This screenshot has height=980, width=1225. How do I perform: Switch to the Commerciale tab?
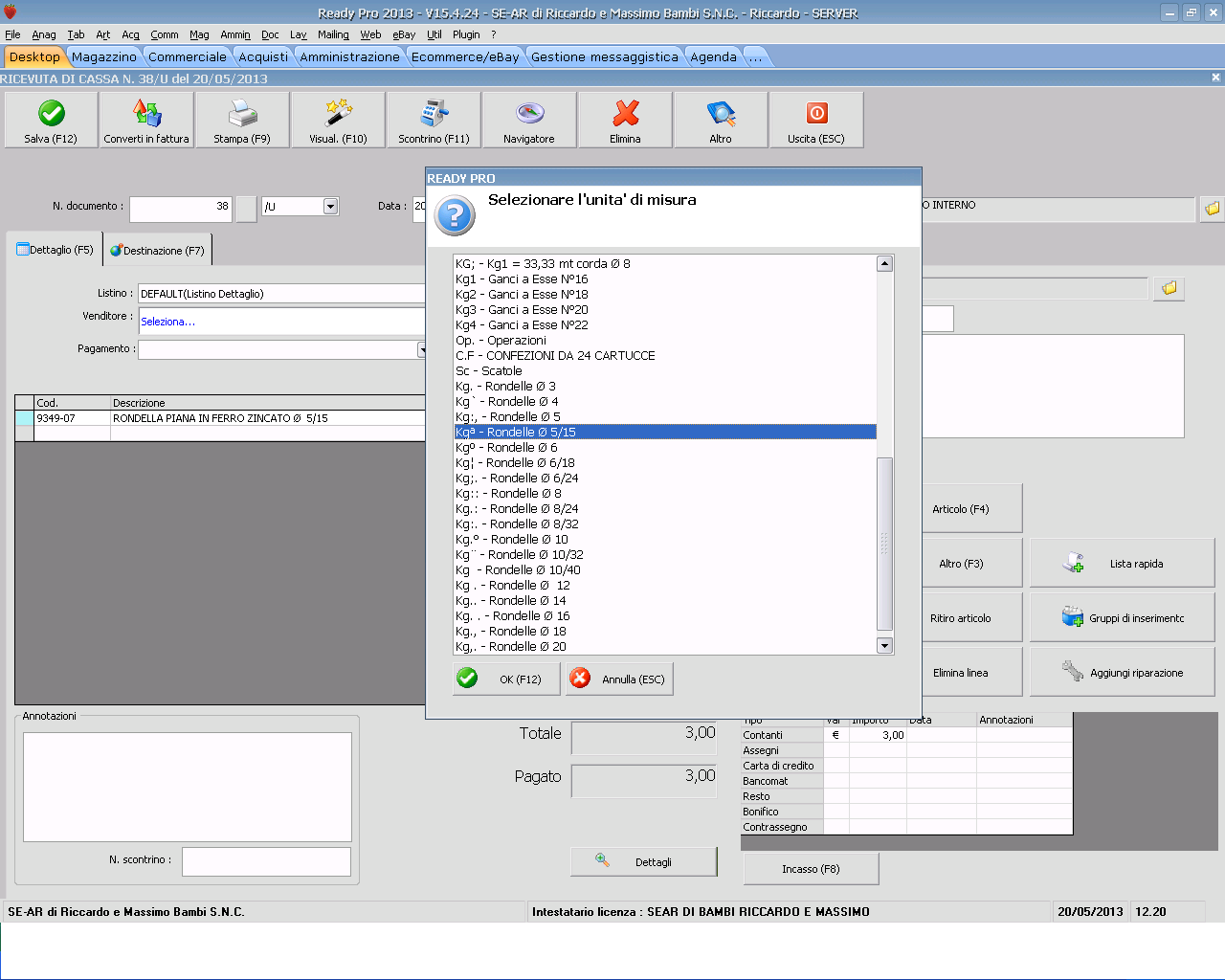point(188,57)
